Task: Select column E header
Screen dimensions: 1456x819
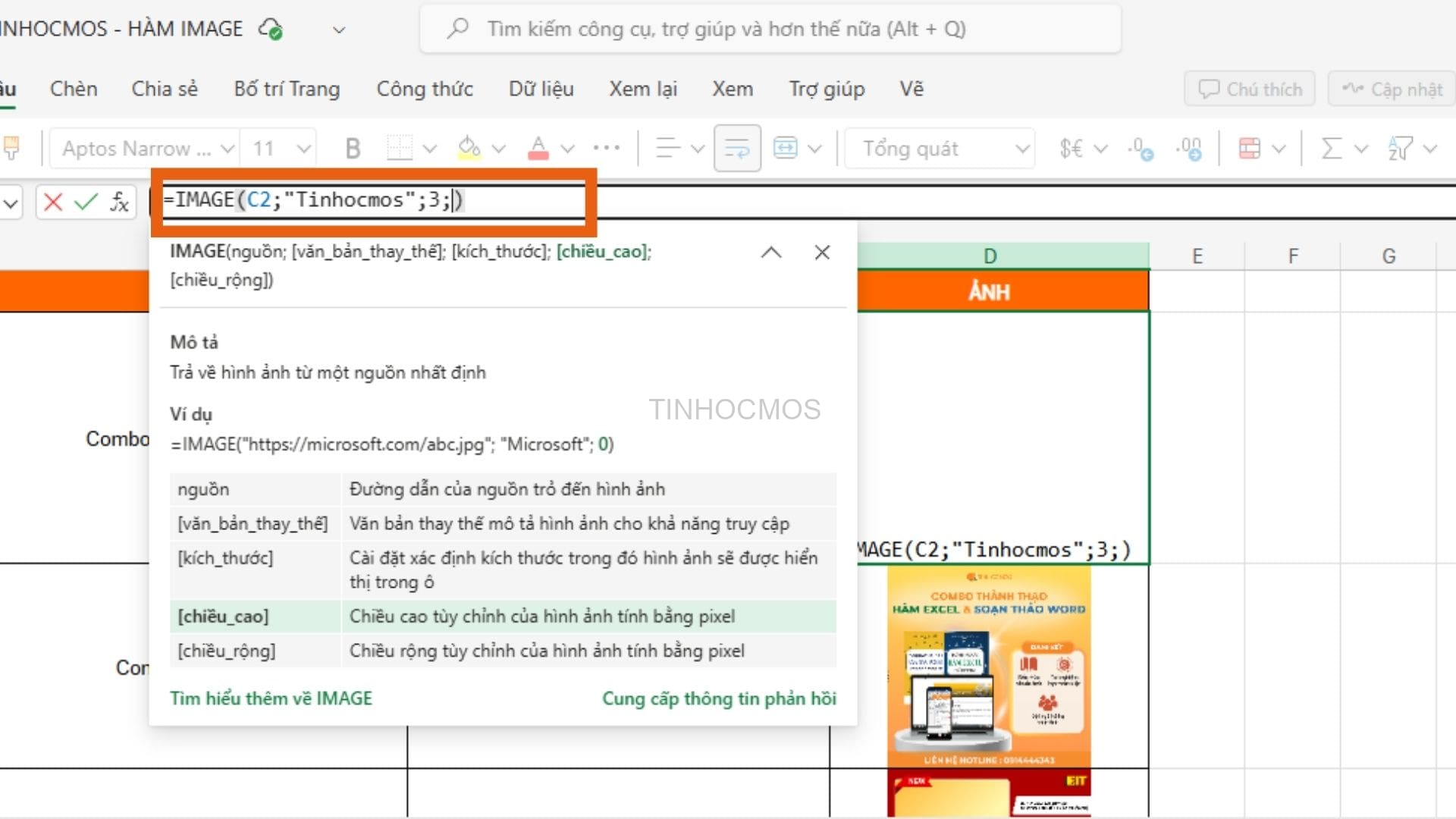Action: [1197, 256]
